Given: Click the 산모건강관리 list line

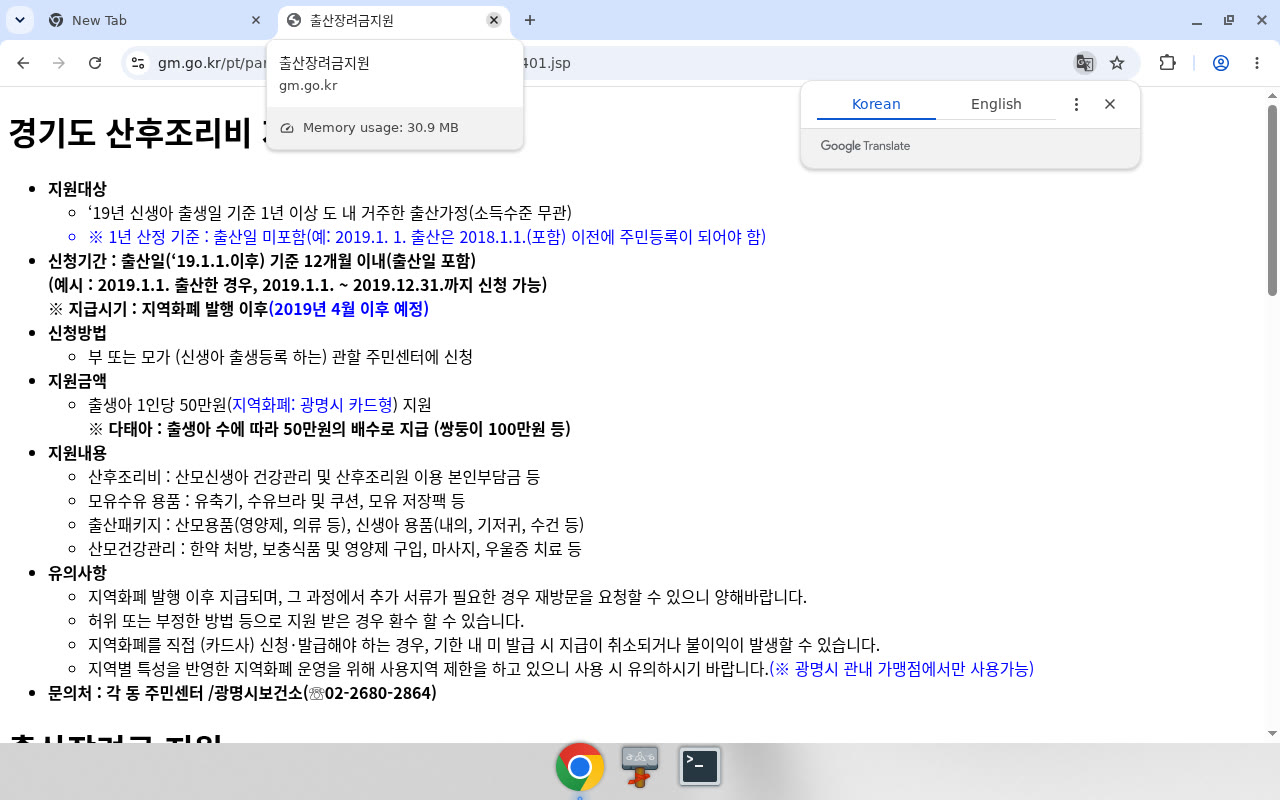Looking at the screenshot, I should (x=335, y=549).
